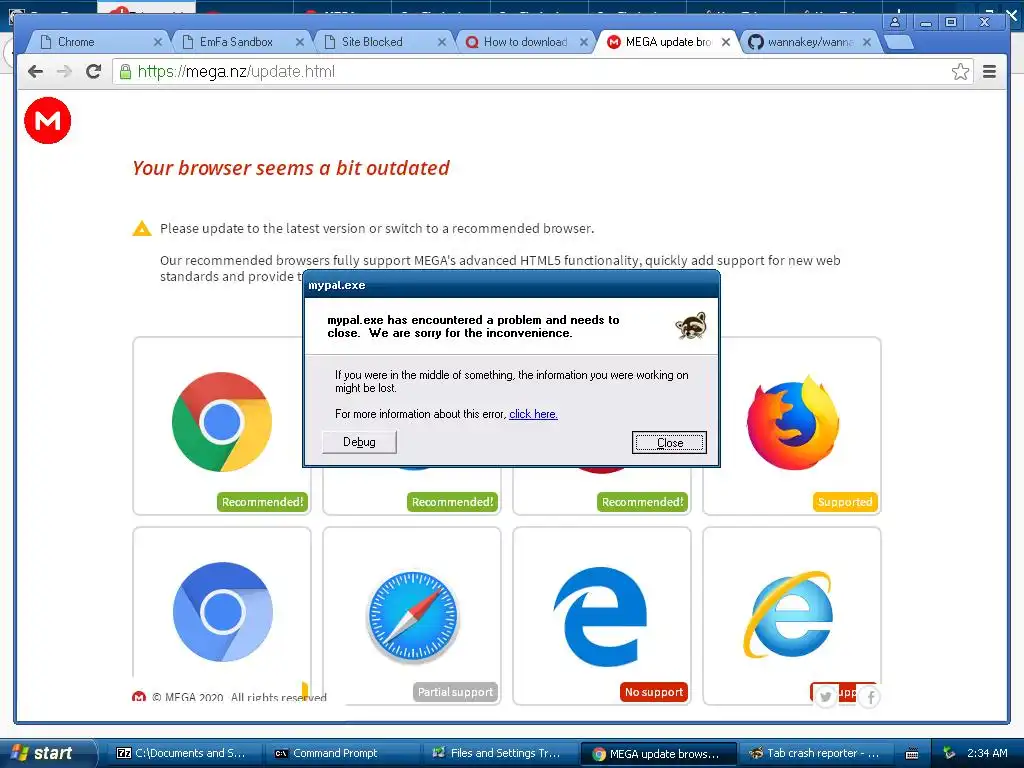Open the 'click here' error info link
This screenshot has width=1024, height=768.
coord(534,414)
